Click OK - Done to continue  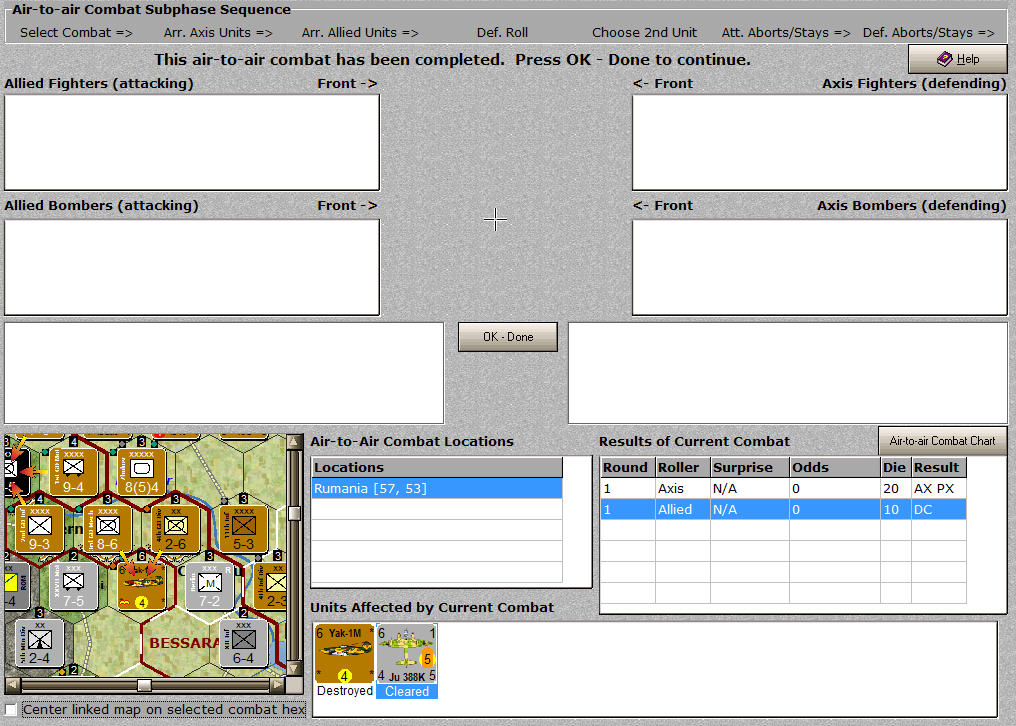508,337
